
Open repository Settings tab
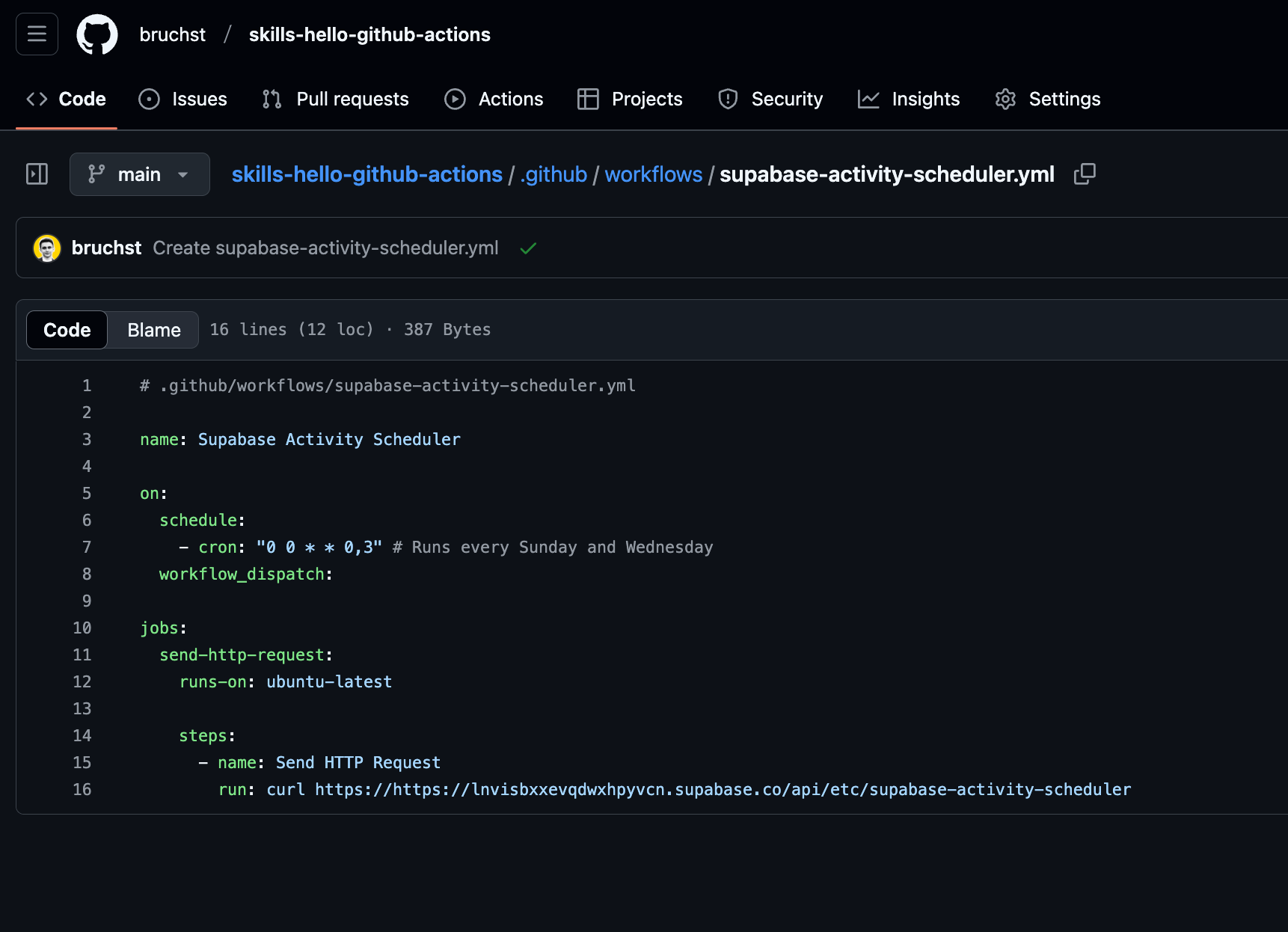coord(1047,99)
